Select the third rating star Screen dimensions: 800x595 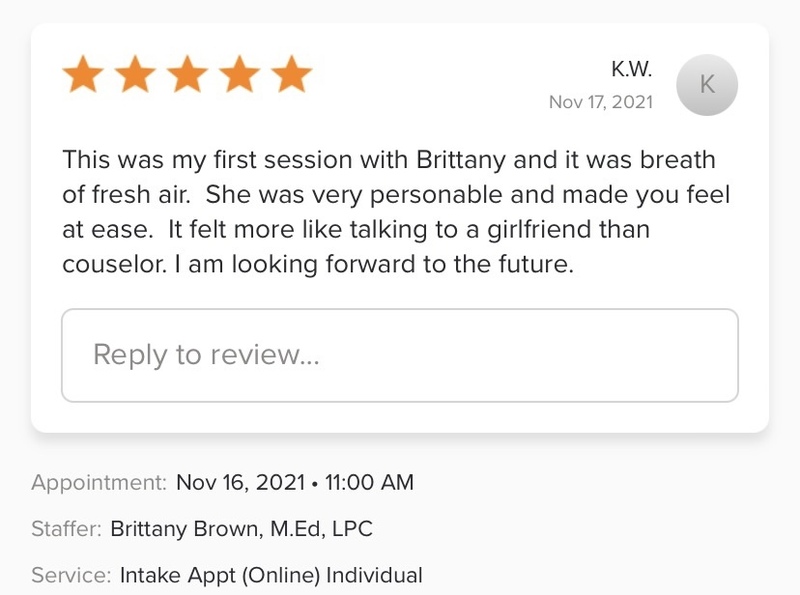(x=188, y=76)
